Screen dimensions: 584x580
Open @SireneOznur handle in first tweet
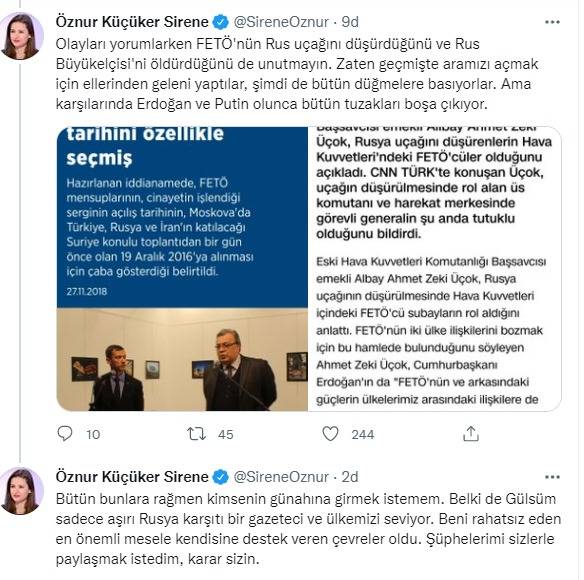pyautogui.click(x=281, y=22)
